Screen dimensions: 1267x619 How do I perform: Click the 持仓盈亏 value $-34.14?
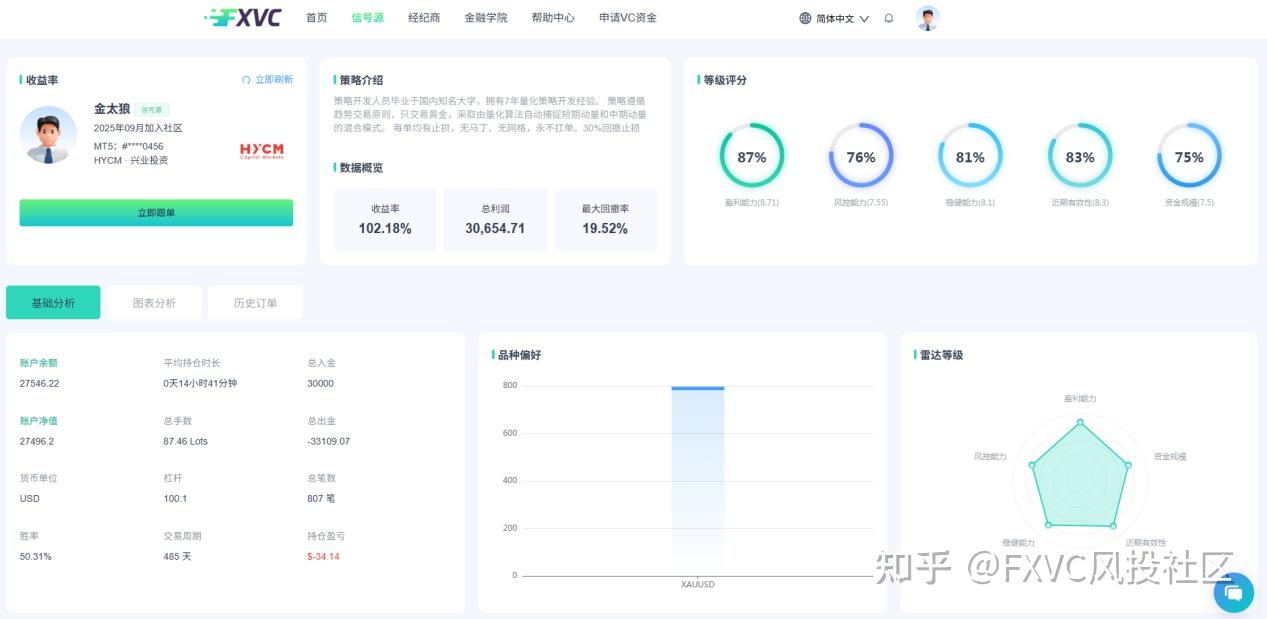pyautogui.click(x=323, y=556)
